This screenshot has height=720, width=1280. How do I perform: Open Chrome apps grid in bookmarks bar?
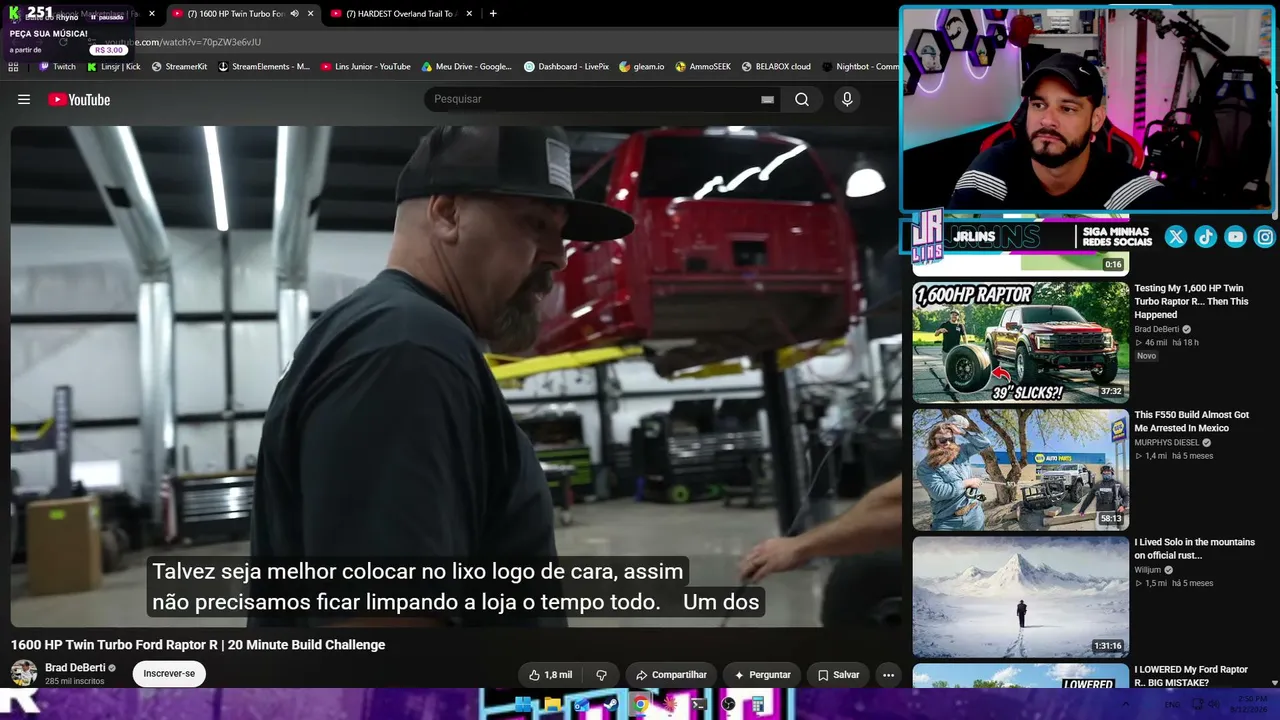13,67
